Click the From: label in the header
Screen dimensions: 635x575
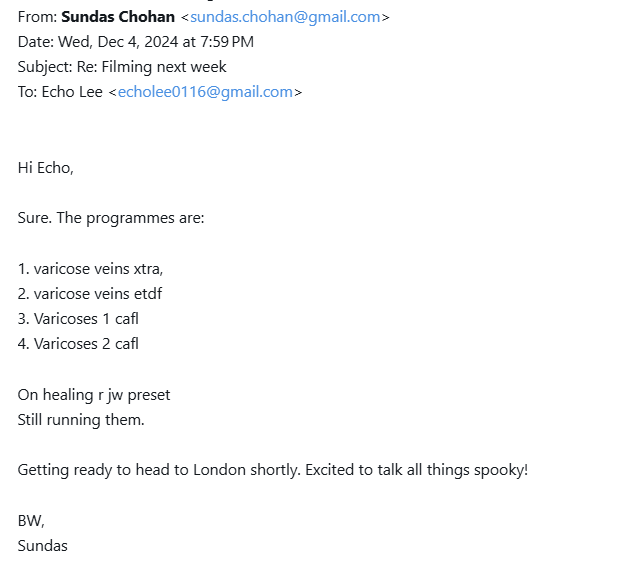click(x=38, y=17)
